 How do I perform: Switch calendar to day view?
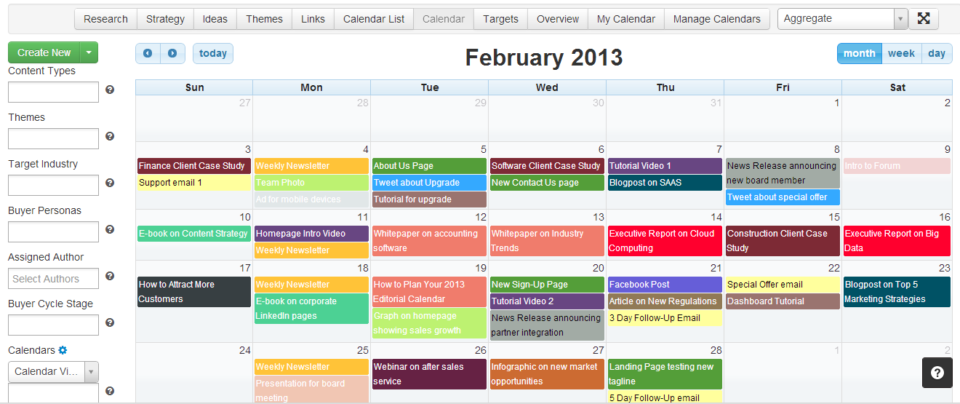tap(936, 54)
